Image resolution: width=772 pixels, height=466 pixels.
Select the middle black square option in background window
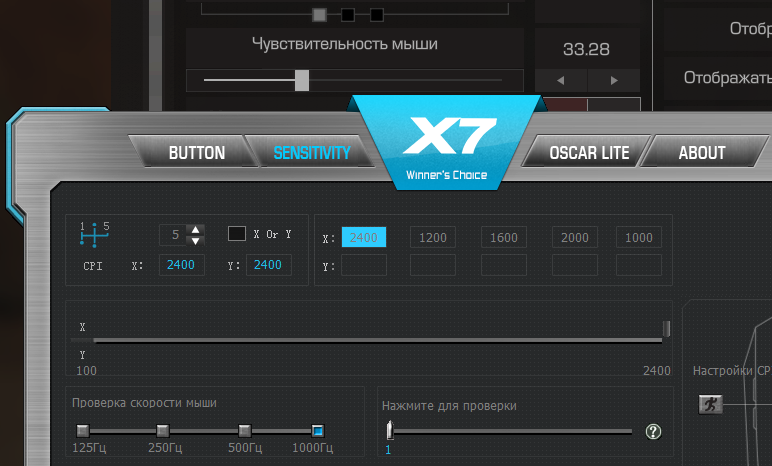348,15
